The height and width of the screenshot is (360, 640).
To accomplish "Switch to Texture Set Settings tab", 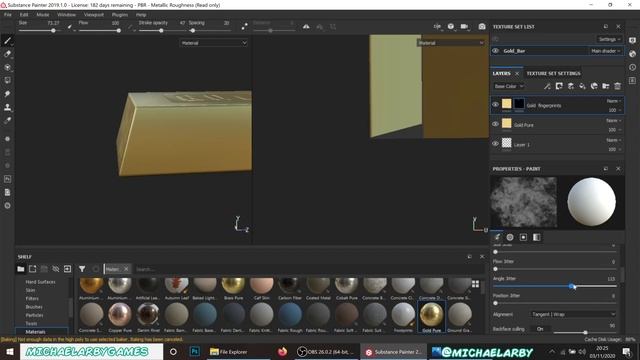I will (x=553, y=73).
